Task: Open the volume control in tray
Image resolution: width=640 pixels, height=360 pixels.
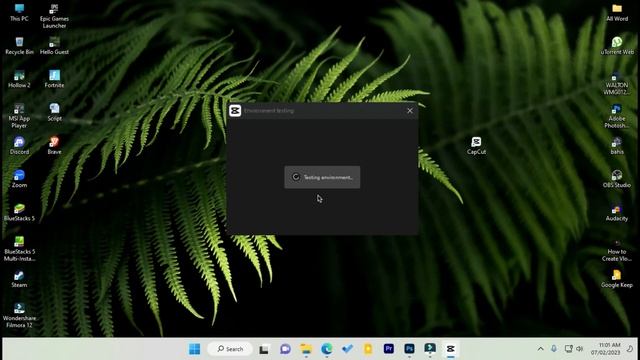Action: point(580,349)
